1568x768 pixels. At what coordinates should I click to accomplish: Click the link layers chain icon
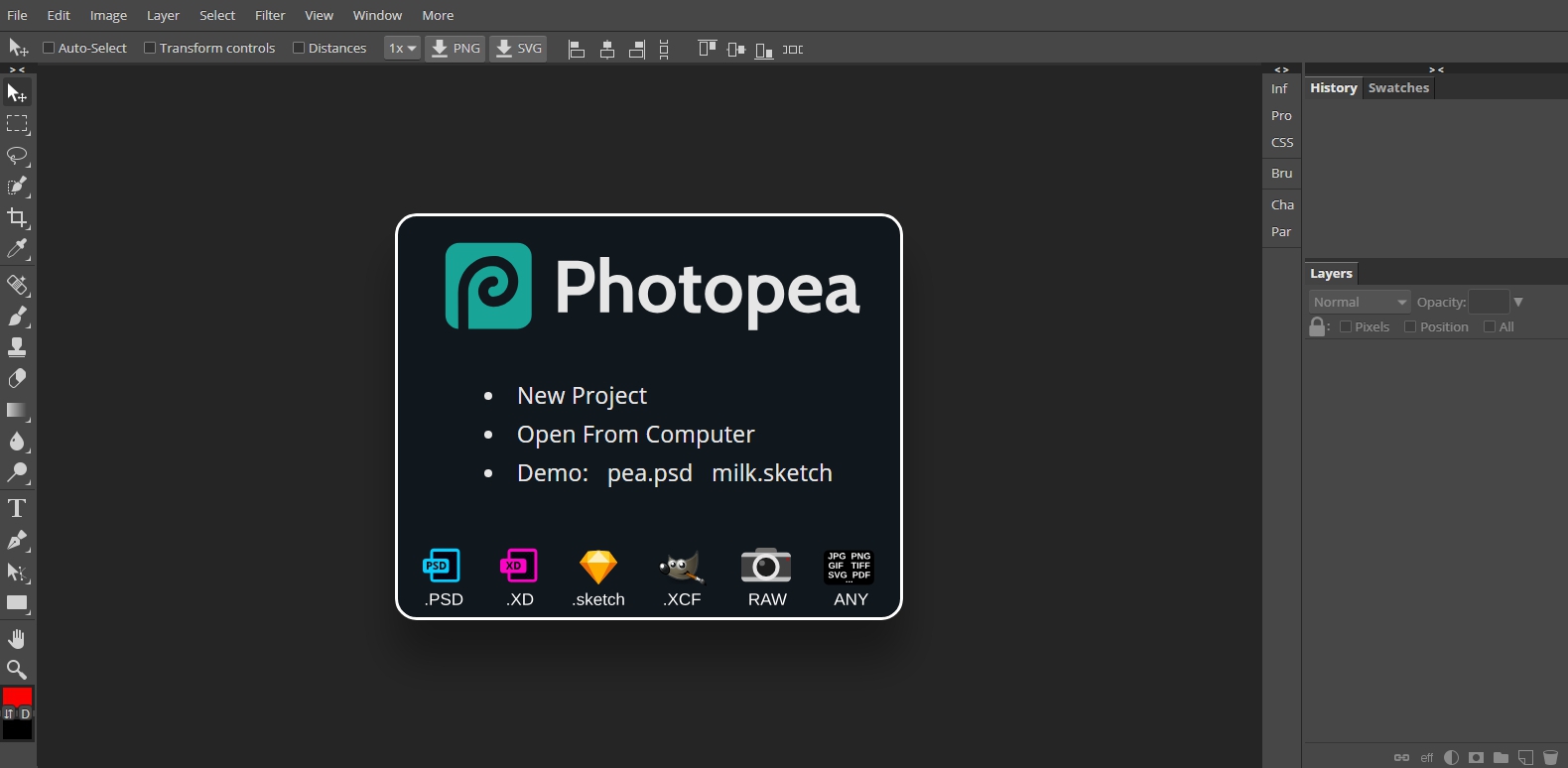coord(1401,757)
